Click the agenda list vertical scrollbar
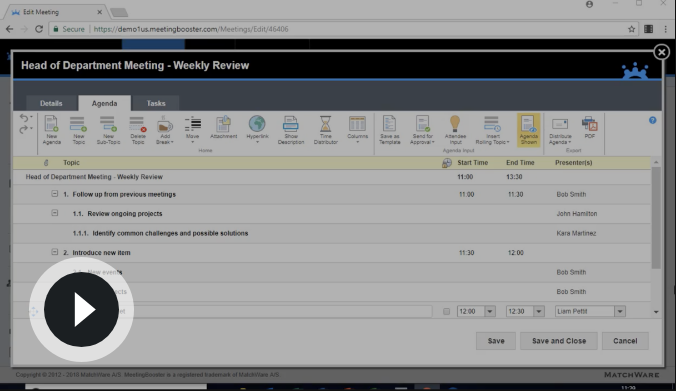This screenshot has width=676, height=391. 656,218
